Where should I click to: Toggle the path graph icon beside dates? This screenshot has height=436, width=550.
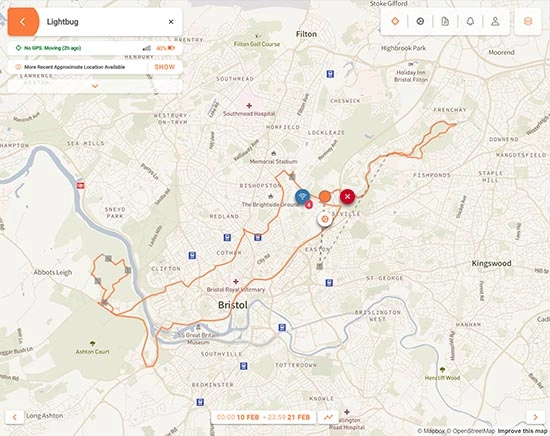[x=328, y=417]
